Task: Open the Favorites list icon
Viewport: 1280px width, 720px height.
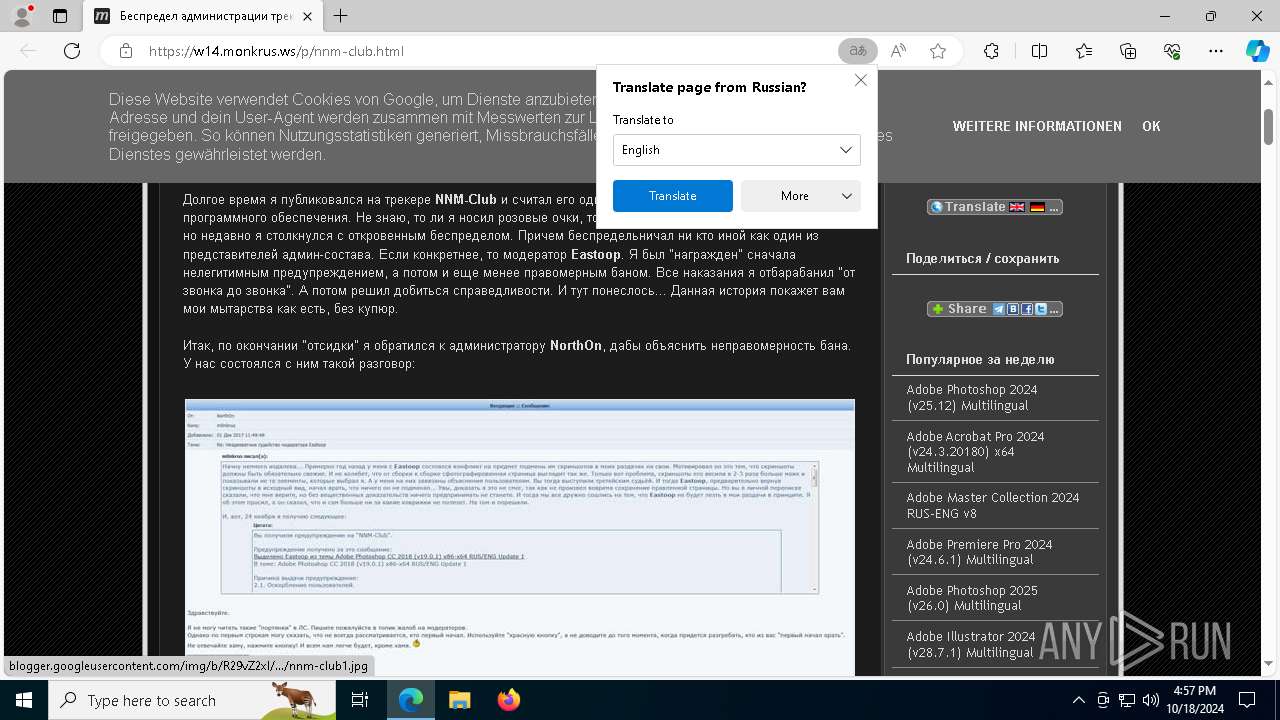Action: pos(1084,51)
